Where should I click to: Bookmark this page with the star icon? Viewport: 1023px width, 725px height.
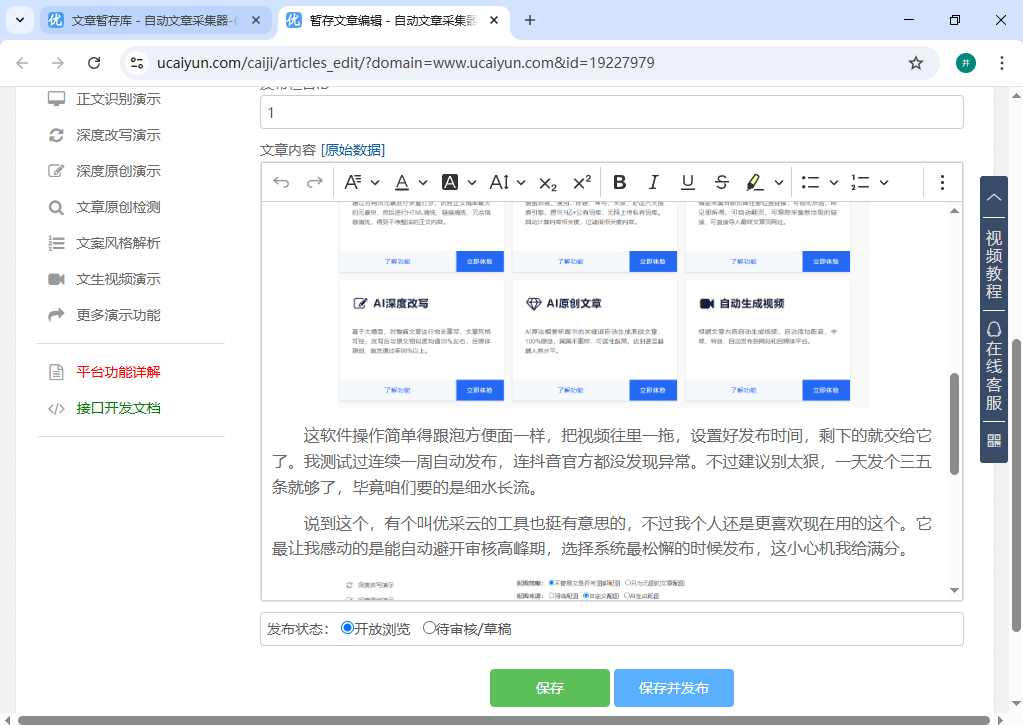coord(915,63)
